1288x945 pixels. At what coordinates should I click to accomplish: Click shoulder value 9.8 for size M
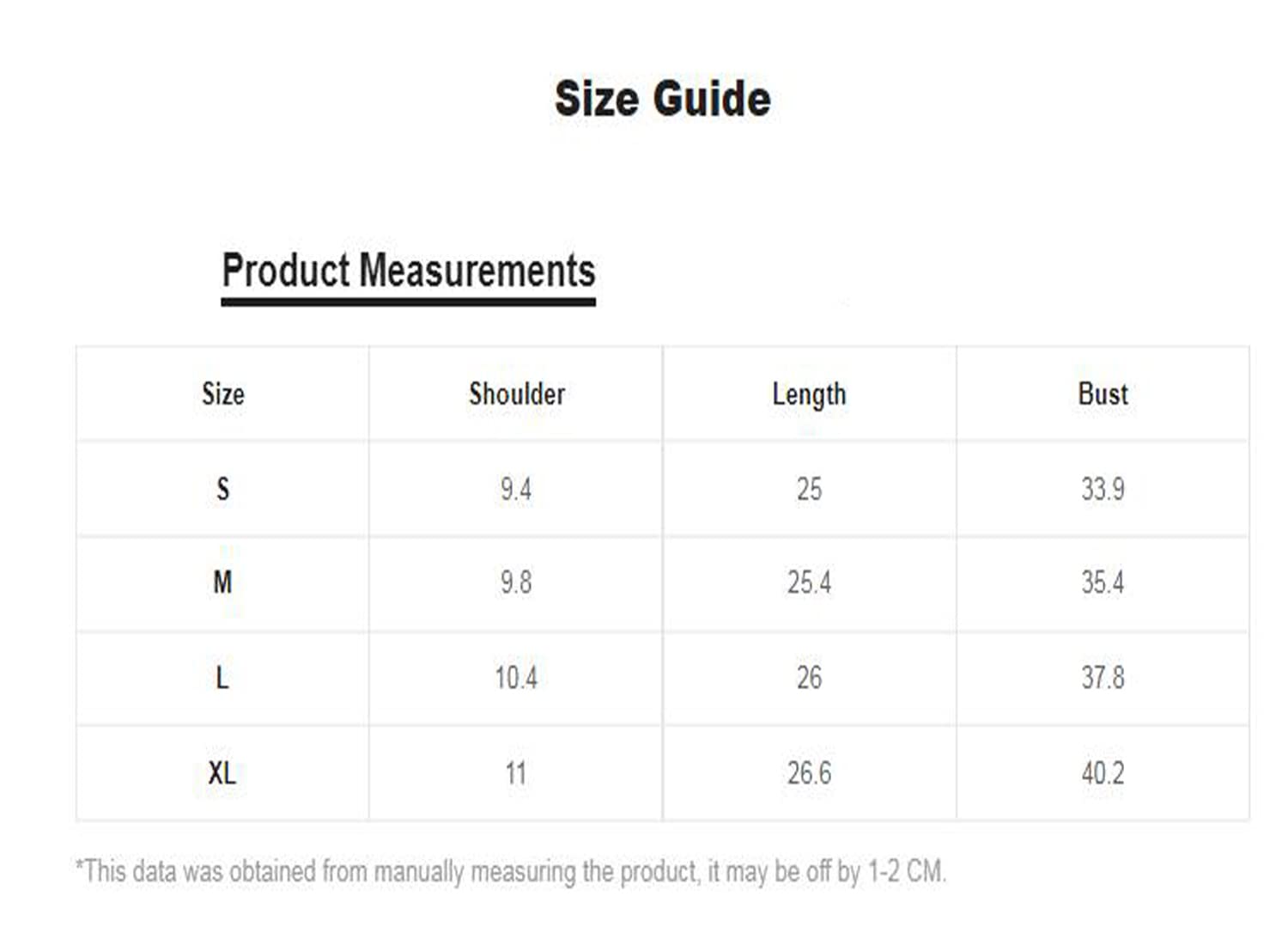tap(516, 582)
